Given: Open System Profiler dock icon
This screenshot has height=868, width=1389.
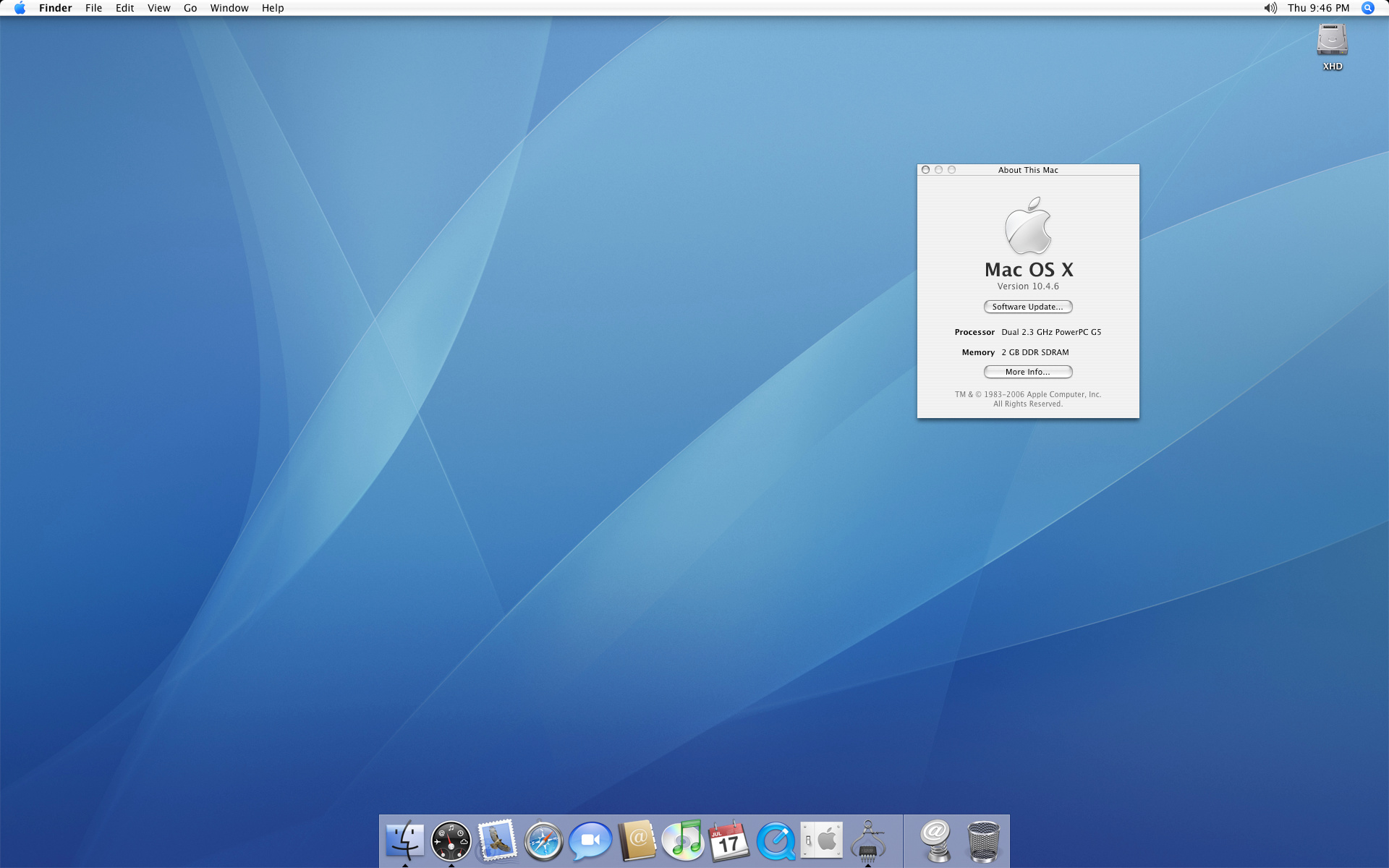Looking at the screenshot, I should point(868,841).
